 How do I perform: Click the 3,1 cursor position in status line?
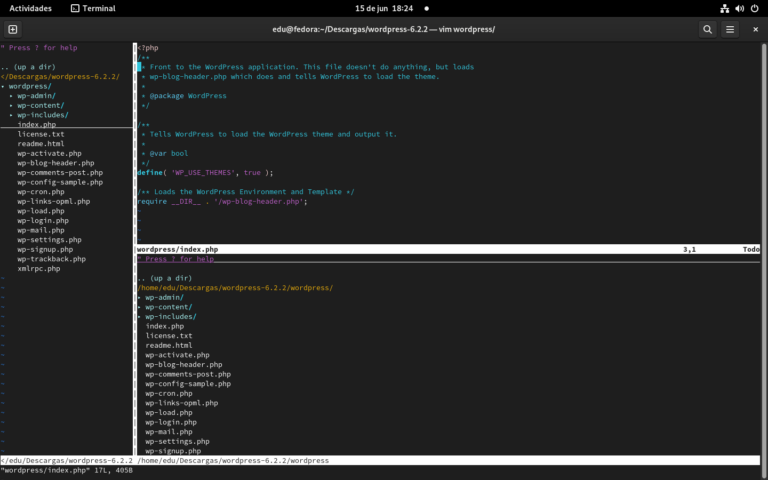tap(689, 249)
